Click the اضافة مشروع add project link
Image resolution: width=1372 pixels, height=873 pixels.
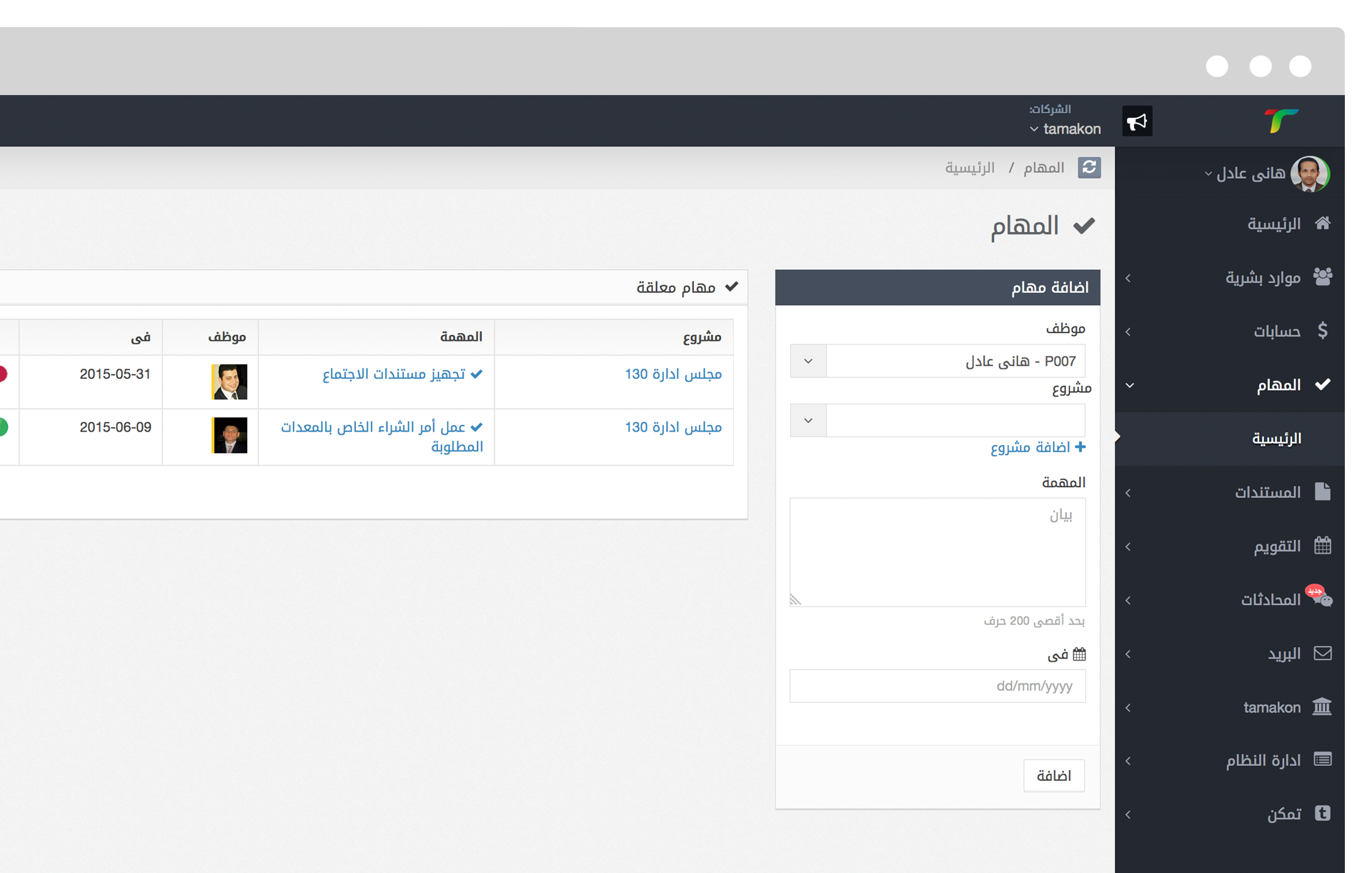[1038, 447]
